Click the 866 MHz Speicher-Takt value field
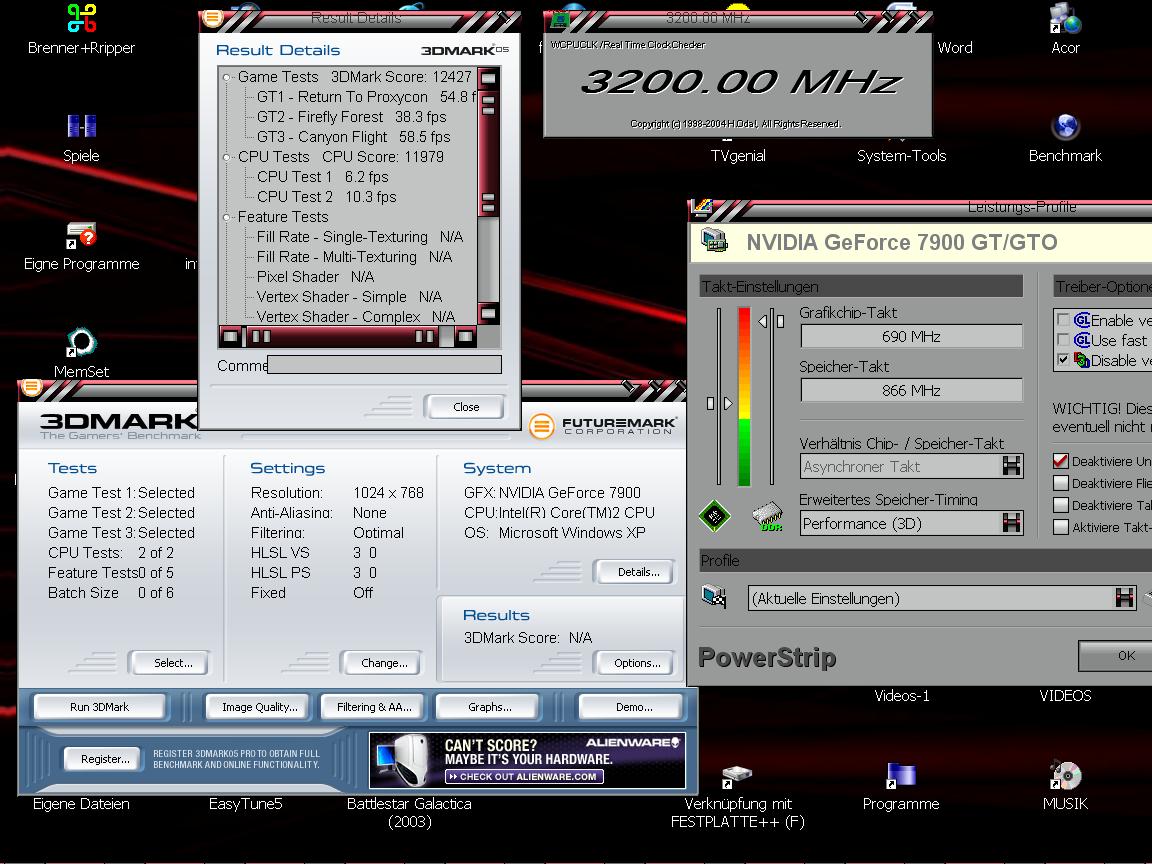This screenshot has height=864, width=1152. click(x=911, y=390)
